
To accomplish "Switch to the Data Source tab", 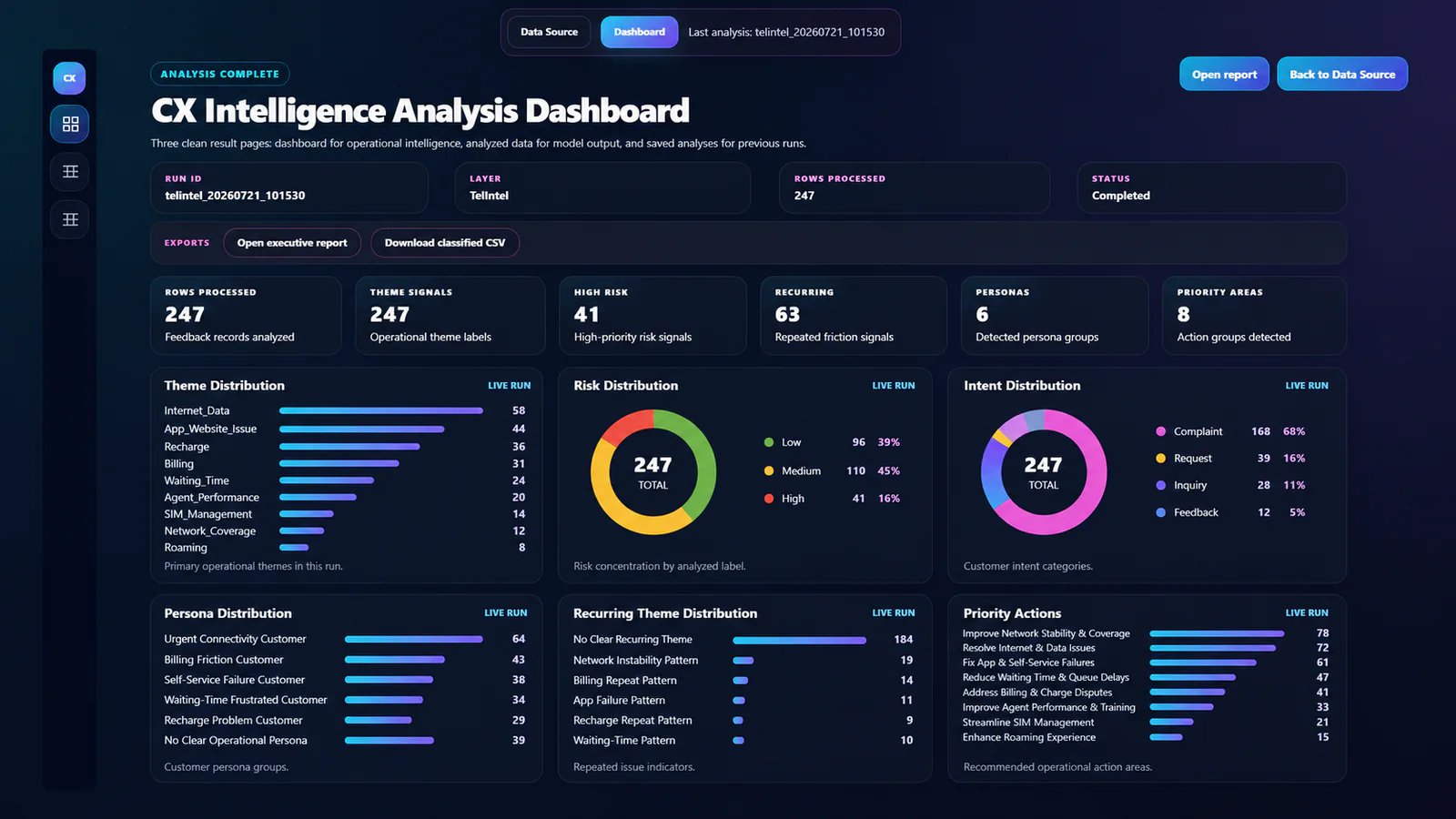I will pos(549,32).
